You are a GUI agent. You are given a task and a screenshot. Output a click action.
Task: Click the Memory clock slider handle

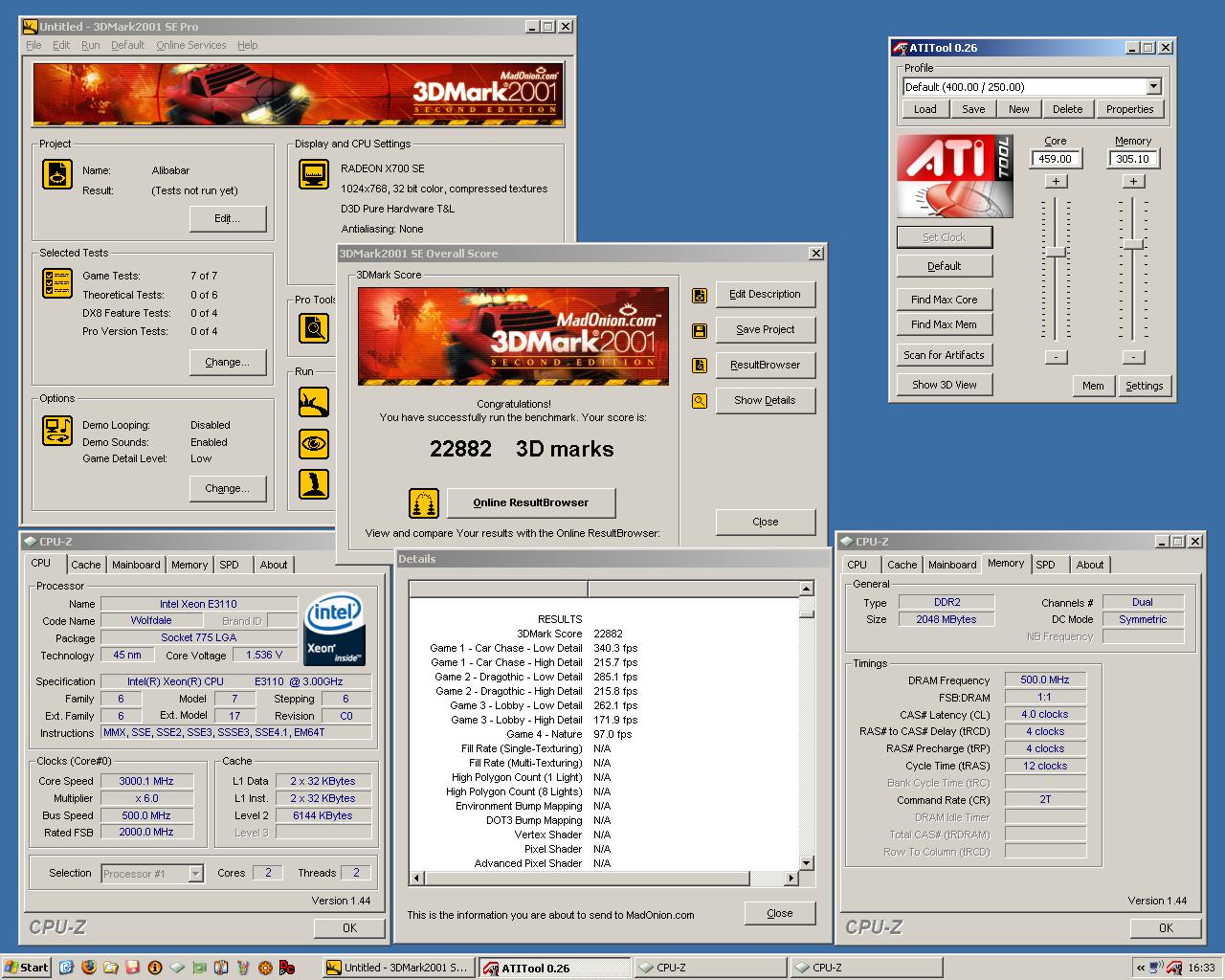[x=1133, y=244]
